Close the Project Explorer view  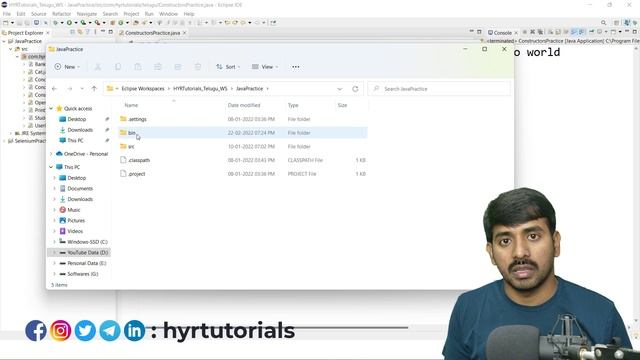48,33
